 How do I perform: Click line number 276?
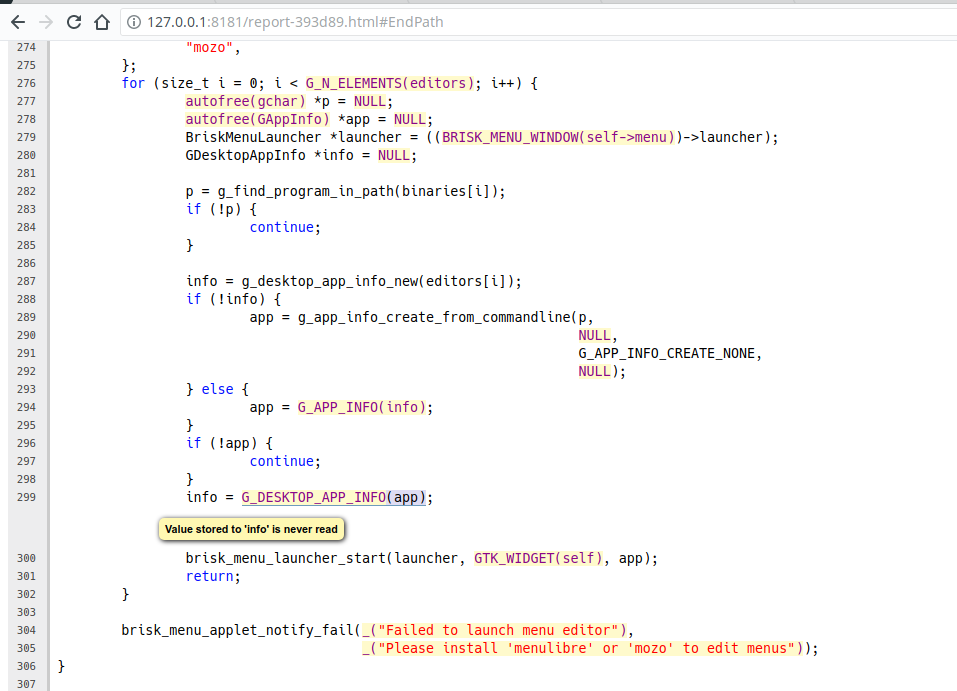click(x=26, y=83)
